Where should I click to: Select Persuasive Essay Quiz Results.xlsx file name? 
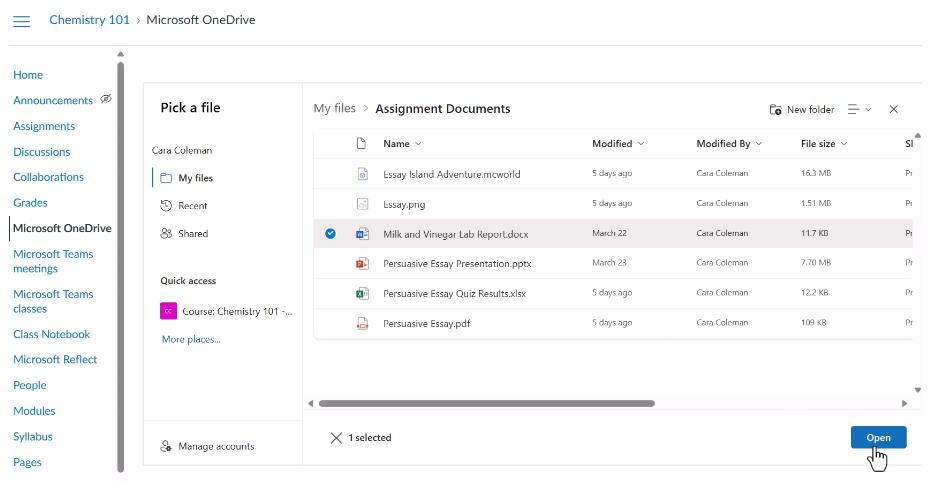tap(454, 294)
